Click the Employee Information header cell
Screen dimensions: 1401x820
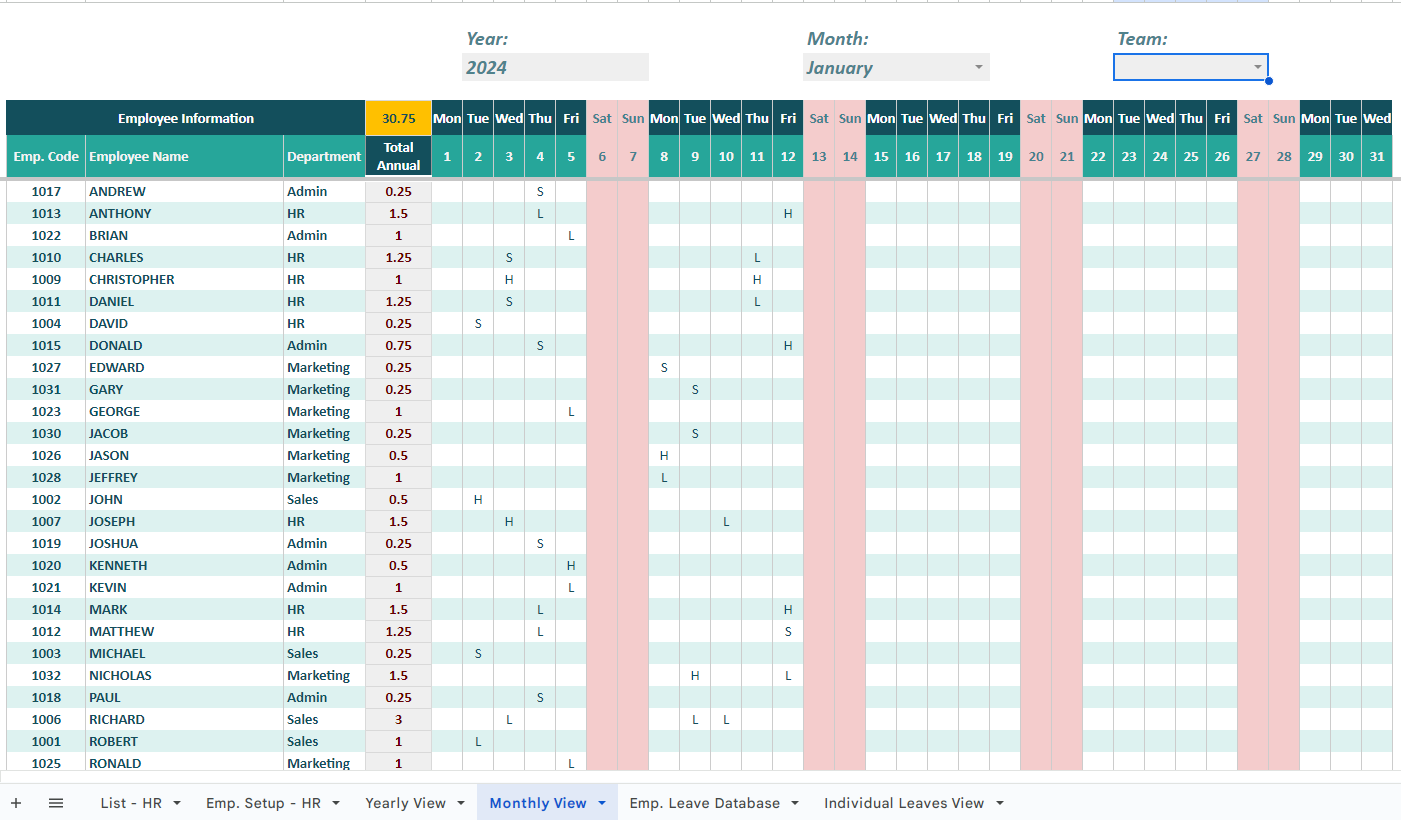coord(186,117)
